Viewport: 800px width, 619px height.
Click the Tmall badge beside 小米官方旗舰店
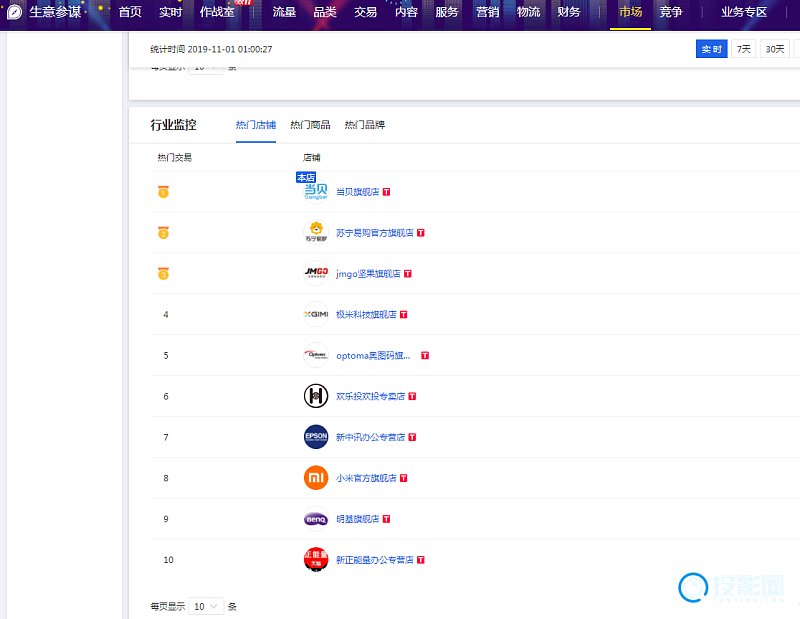(404, 478)
